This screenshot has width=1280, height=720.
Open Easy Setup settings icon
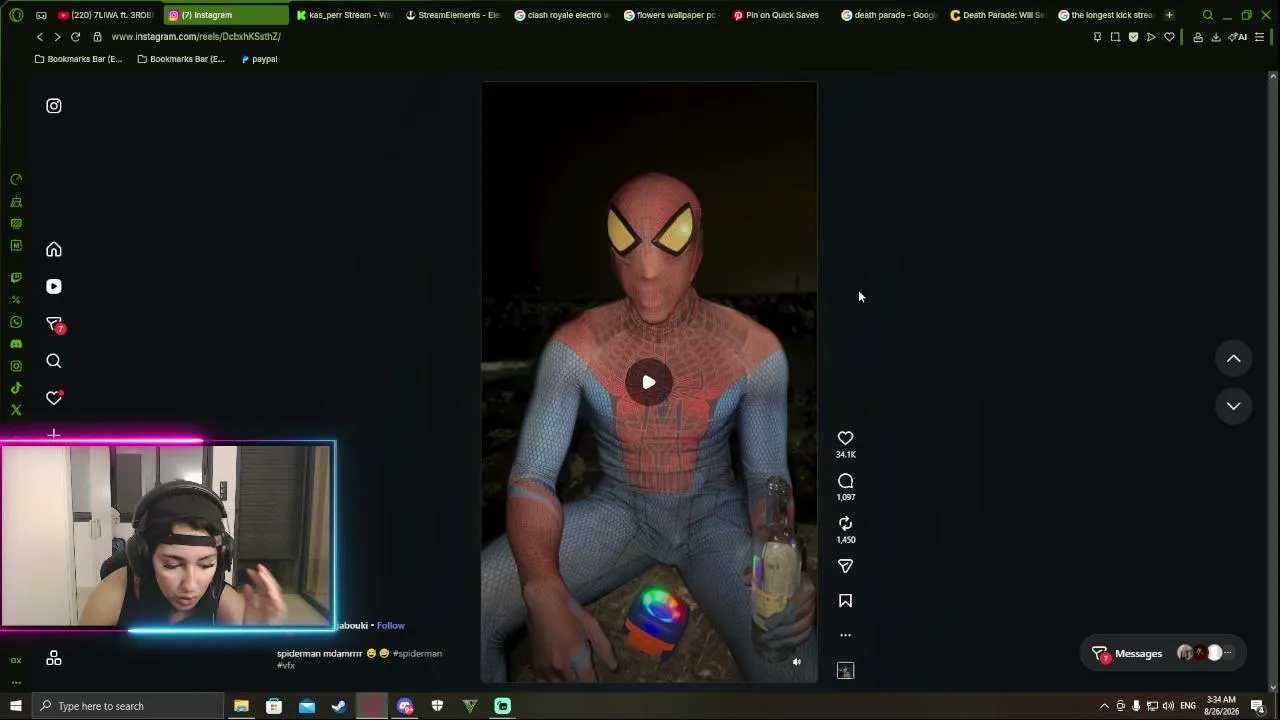click(x=1259, y=37)
